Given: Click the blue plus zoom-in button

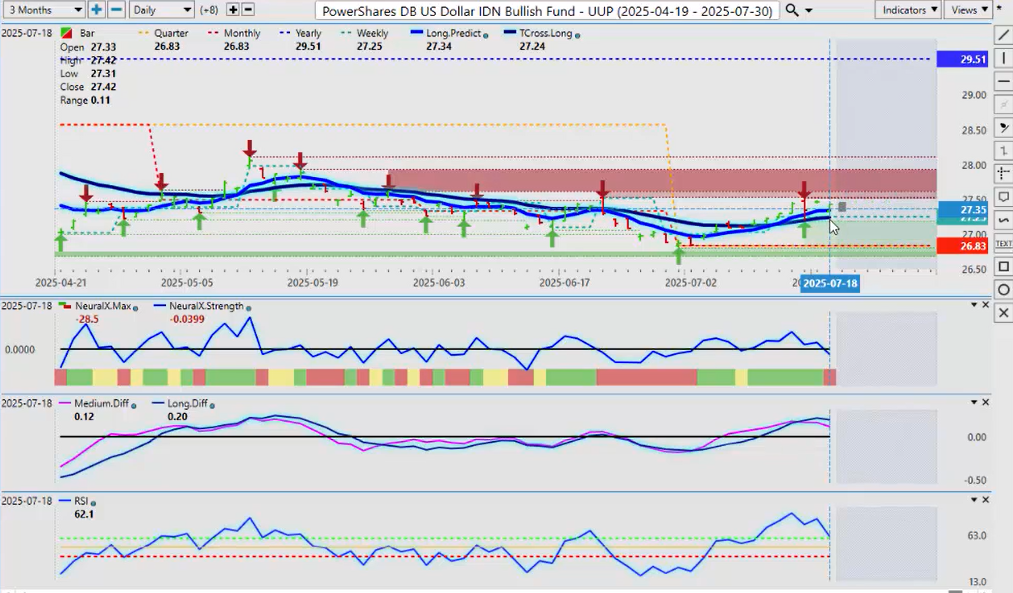Looking at the screenshot, I should coord(96,10).
